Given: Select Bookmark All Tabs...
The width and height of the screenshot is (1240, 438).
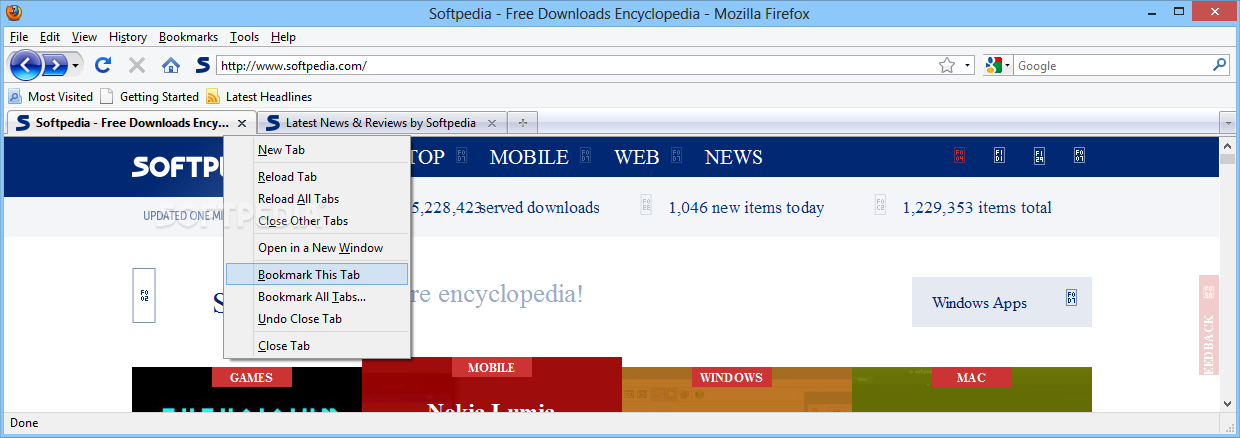Looking at the screenshot, I should 317,297.
